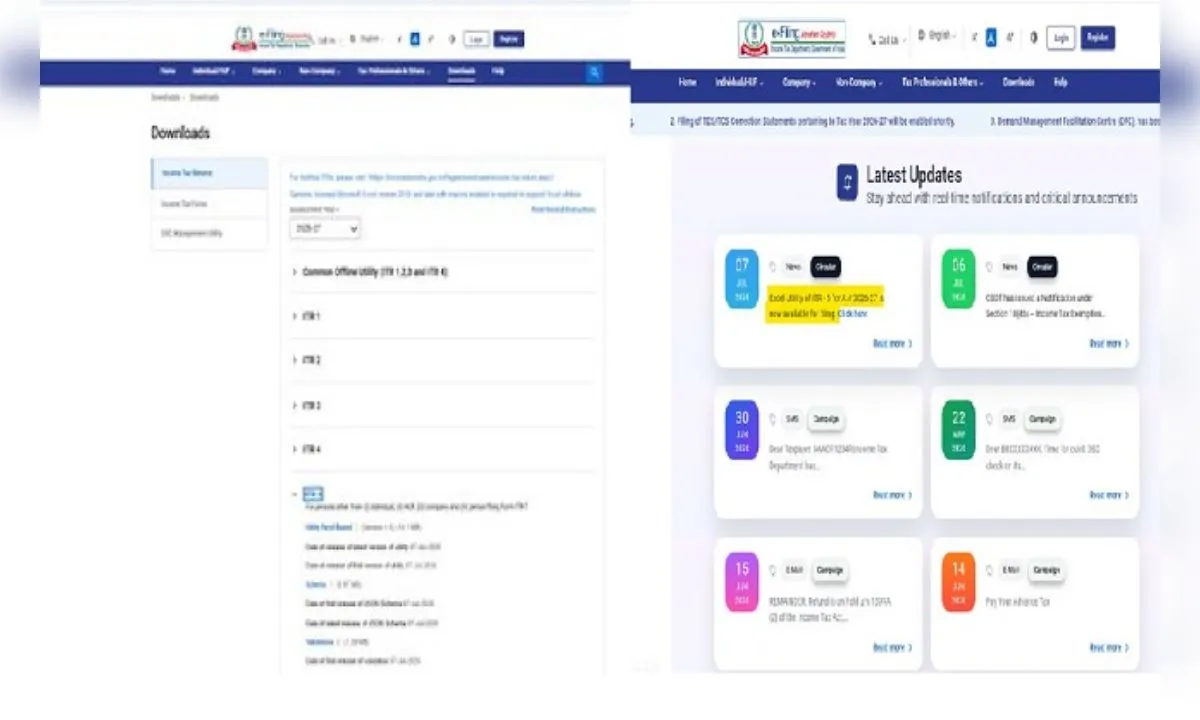Click Read more on 06 Jul card

coord(1109,343)
